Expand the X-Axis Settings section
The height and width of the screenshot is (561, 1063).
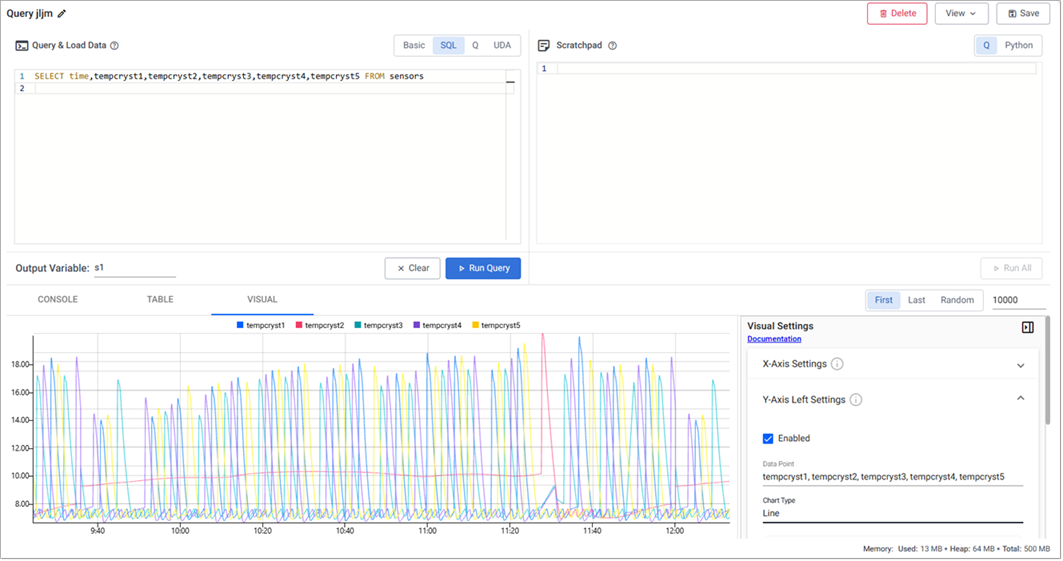tap(1020, 365)
